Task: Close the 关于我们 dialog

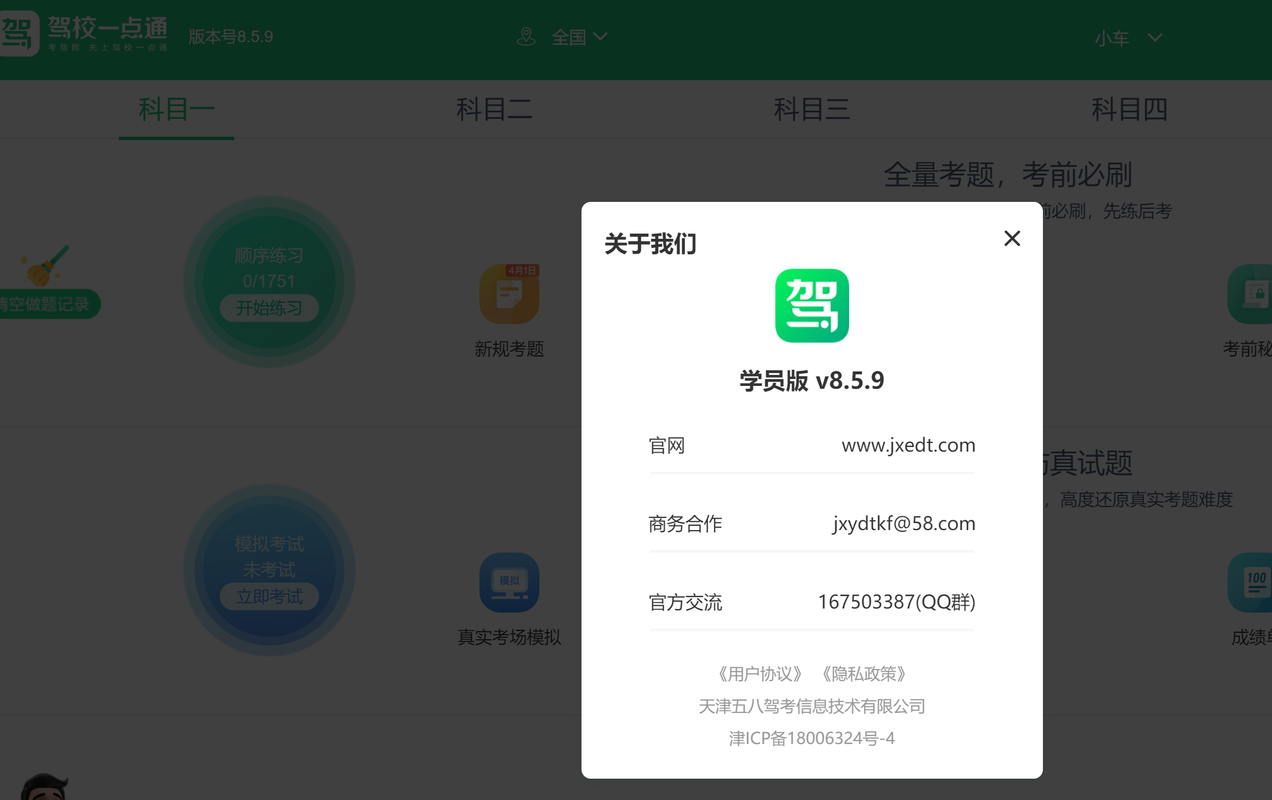Action: [x=1012, y=238]
